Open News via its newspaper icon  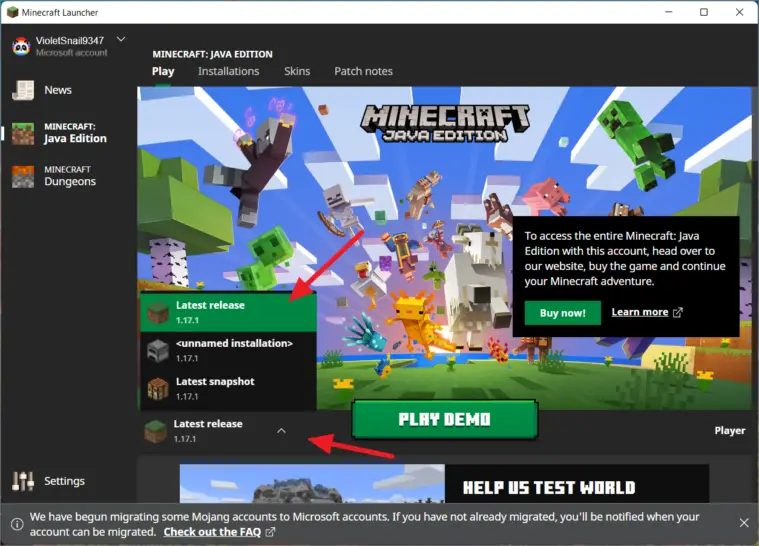click(x=23, y=90)
